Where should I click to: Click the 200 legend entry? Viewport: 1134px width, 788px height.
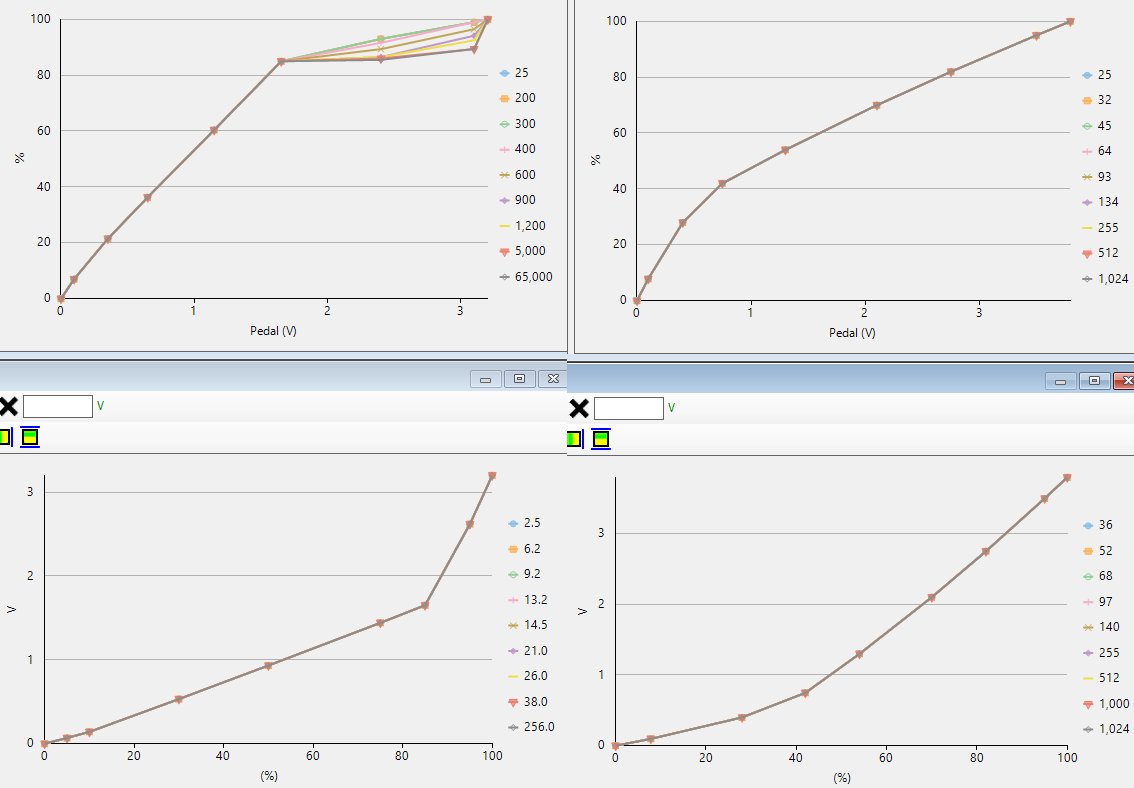517,98
